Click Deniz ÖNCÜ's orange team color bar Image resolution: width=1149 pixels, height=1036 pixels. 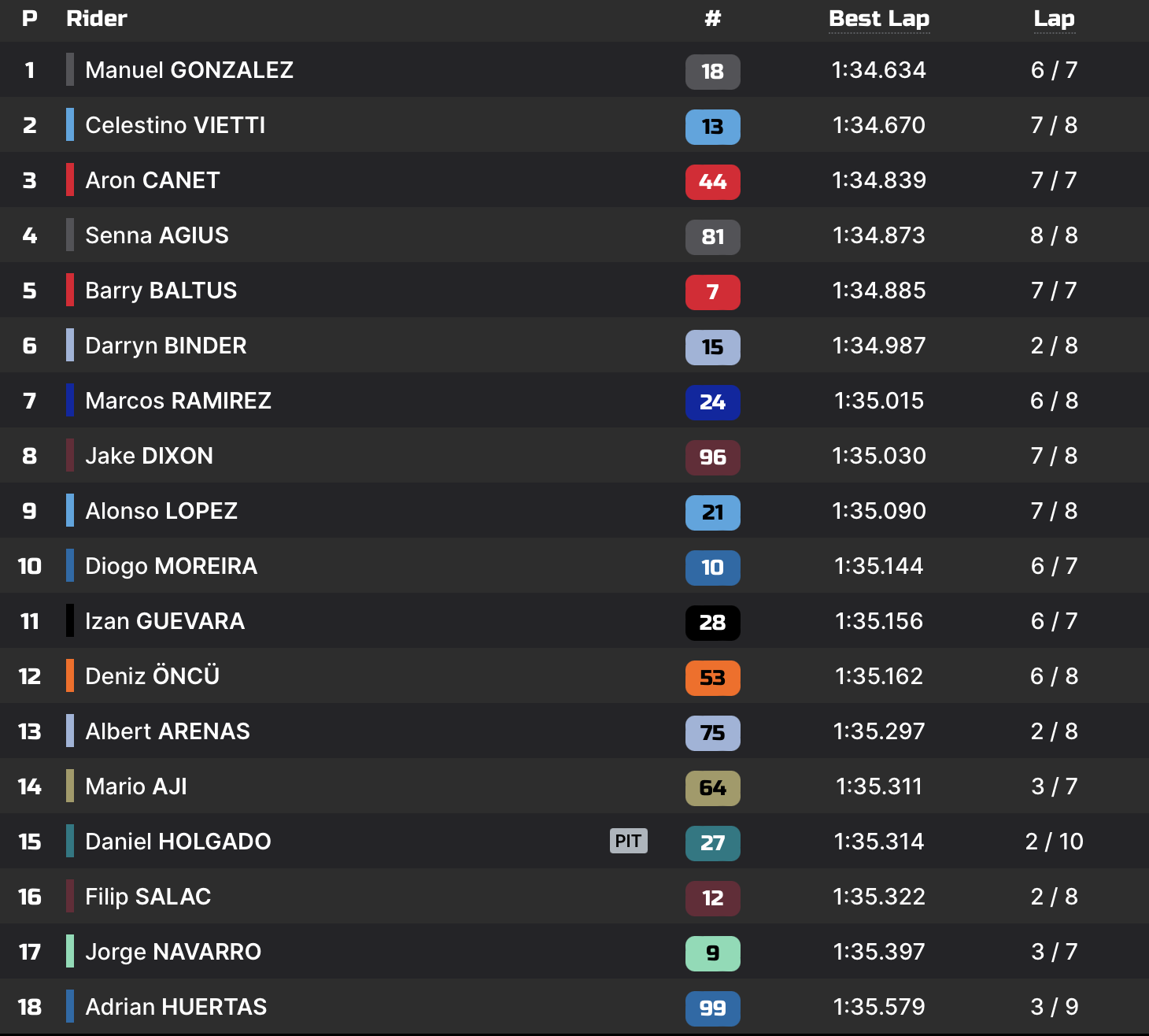pos(70,676)
